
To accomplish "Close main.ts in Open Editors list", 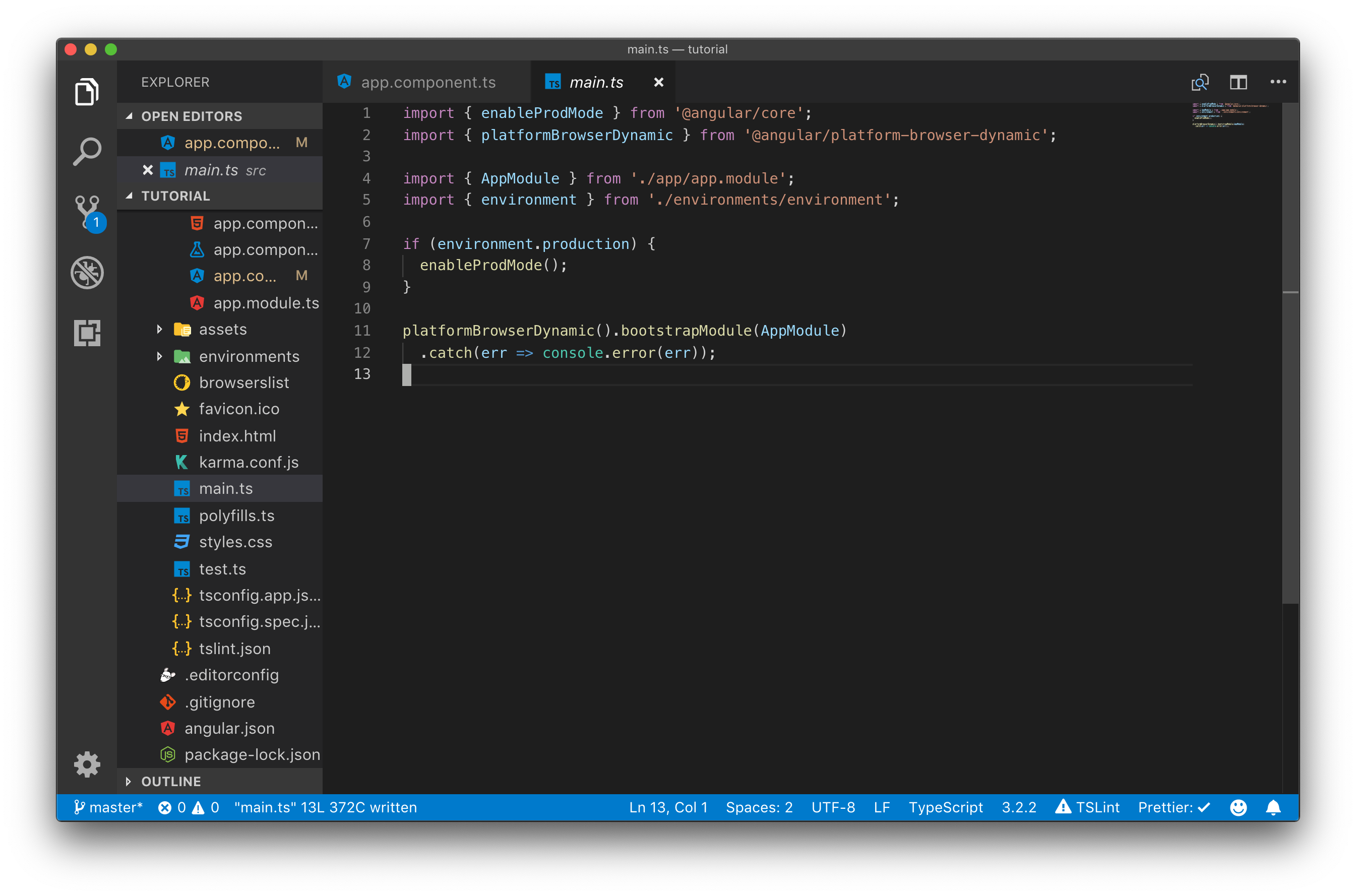I will tap(147, 170).
